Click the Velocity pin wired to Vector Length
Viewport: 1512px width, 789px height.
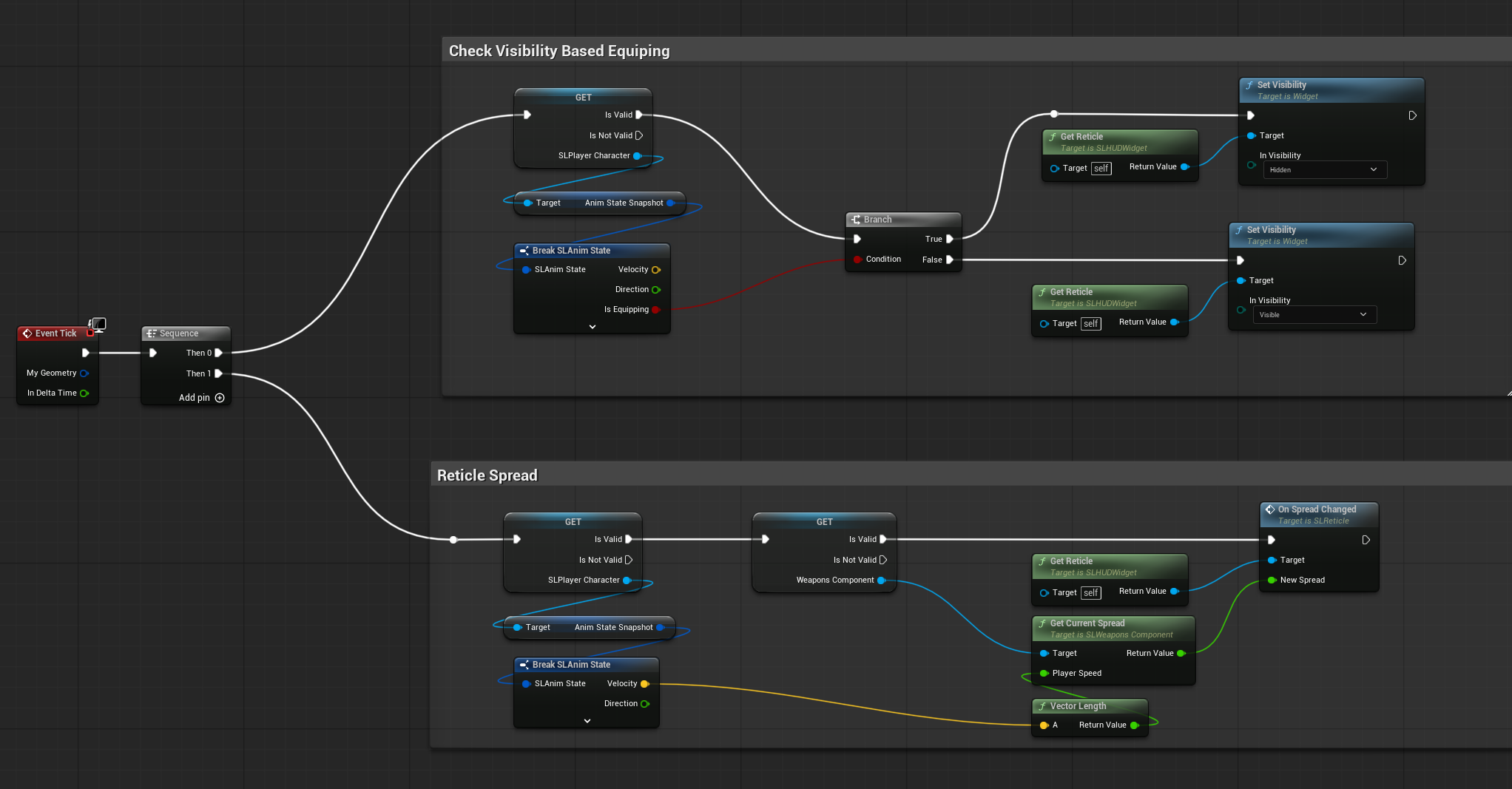coord(645,684)
